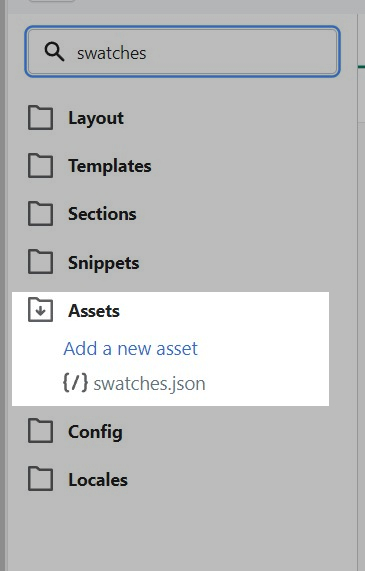Click the Locales folder icon
Viewport: 365px width, 571px height.
(x=40, y=479)
